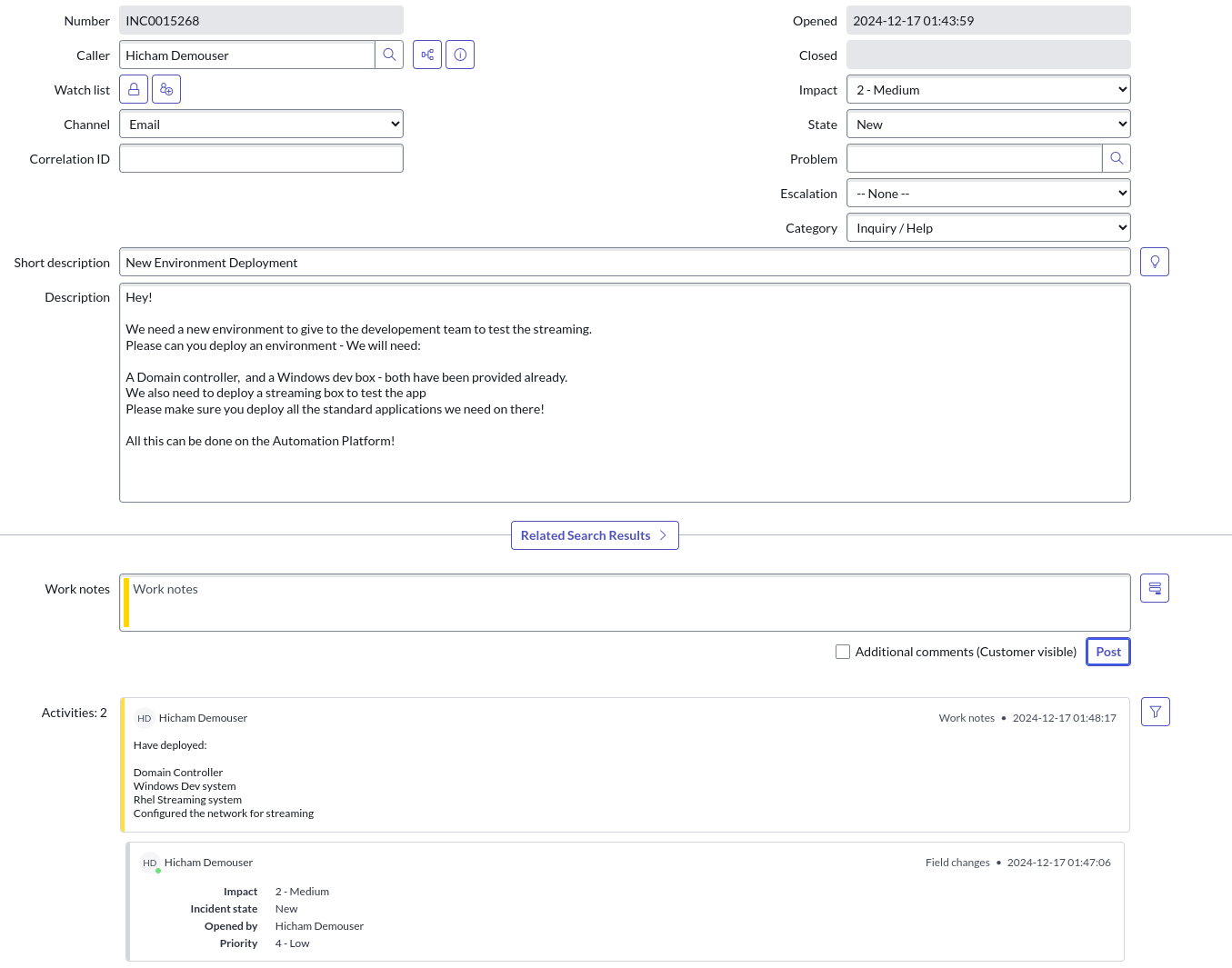The image size is (1232, 968).
Task: Click 'Hicham Demouser' on the Work notes activity
Action: [203, 718]
